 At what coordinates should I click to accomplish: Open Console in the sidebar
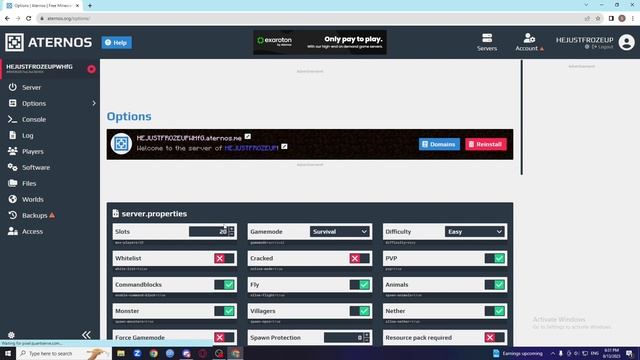click(33, 119)
